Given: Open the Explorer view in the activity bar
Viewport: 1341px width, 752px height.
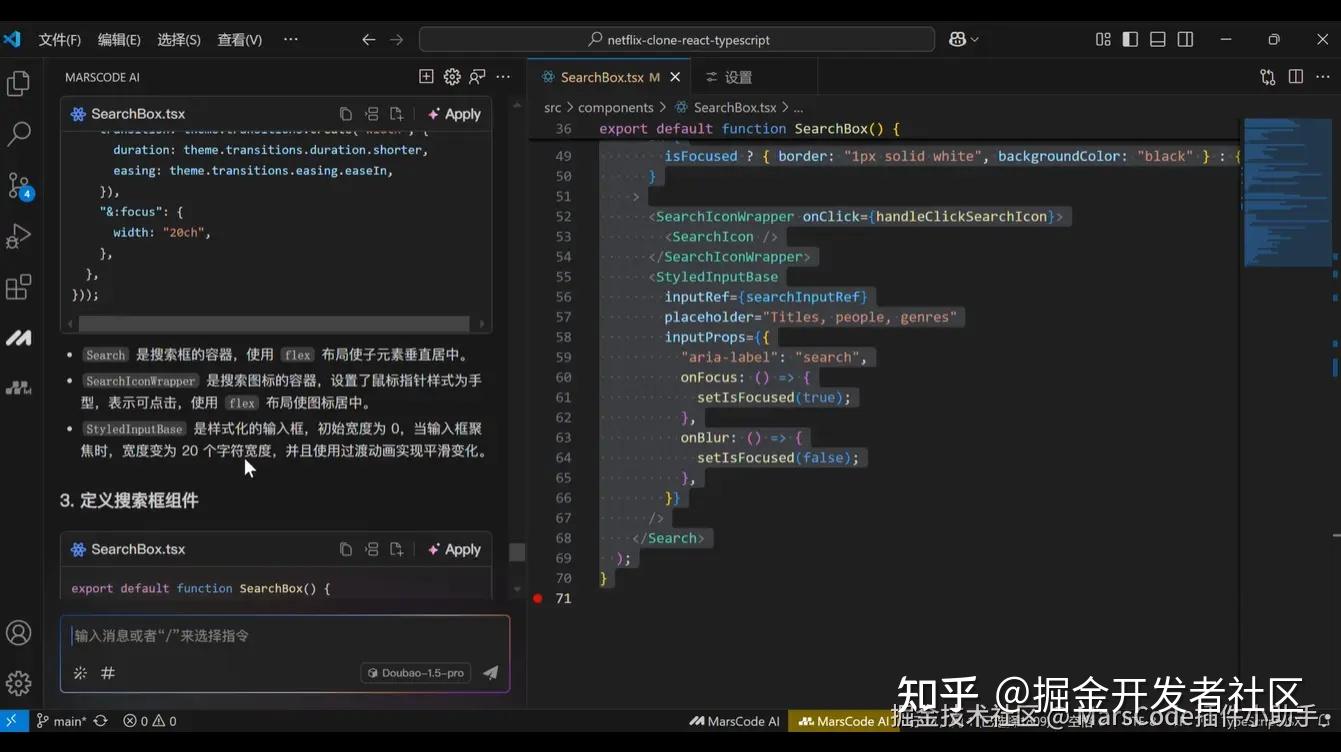Looking at the screenshot, I should pos(18,84).
